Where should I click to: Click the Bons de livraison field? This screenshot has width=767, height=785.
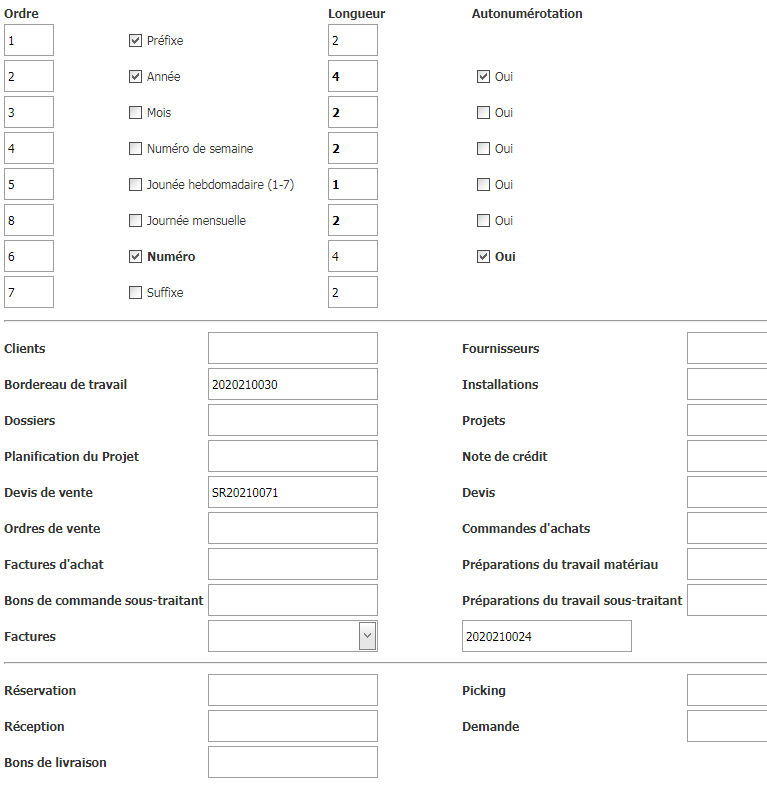293,762
